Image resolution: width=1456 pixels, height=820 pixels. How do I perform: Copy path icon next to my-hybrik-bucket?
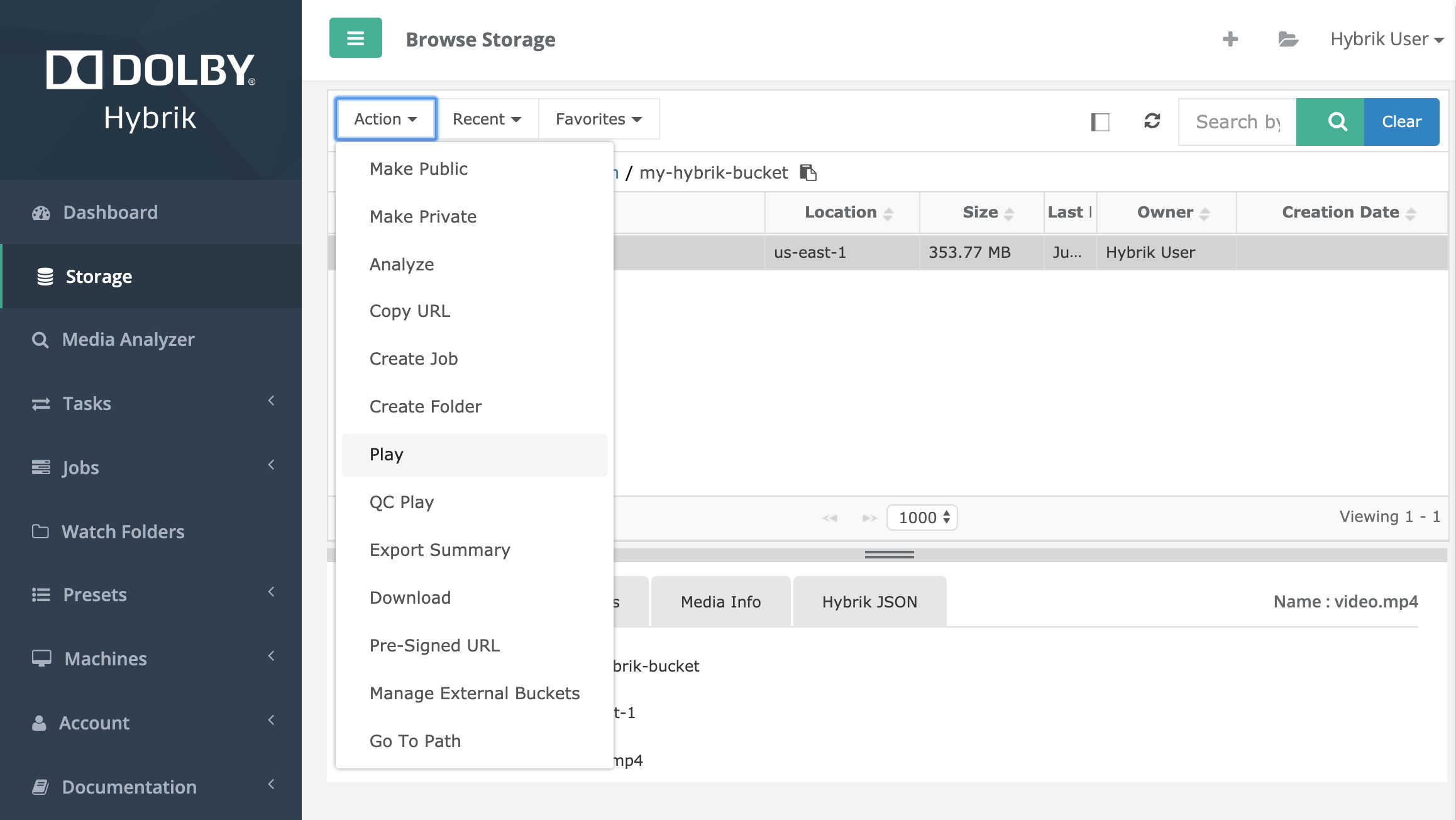coord(808,172)
